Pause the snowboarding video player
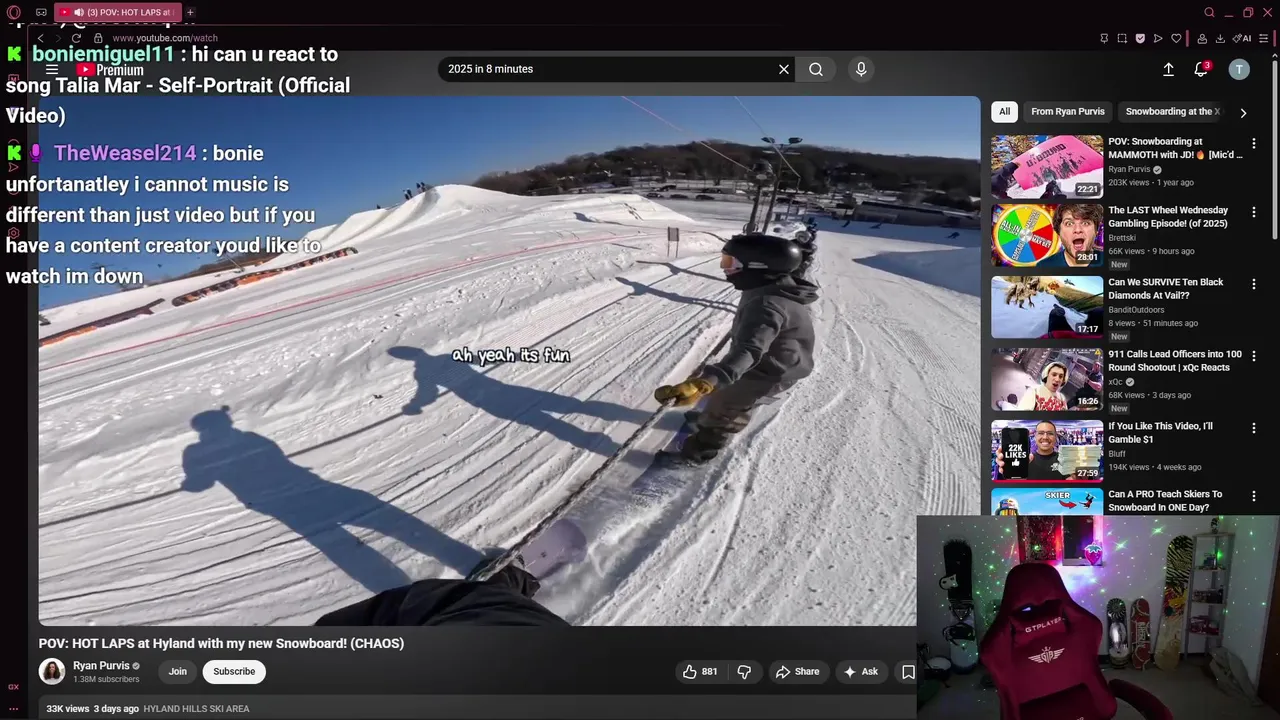 coord(509,360)
